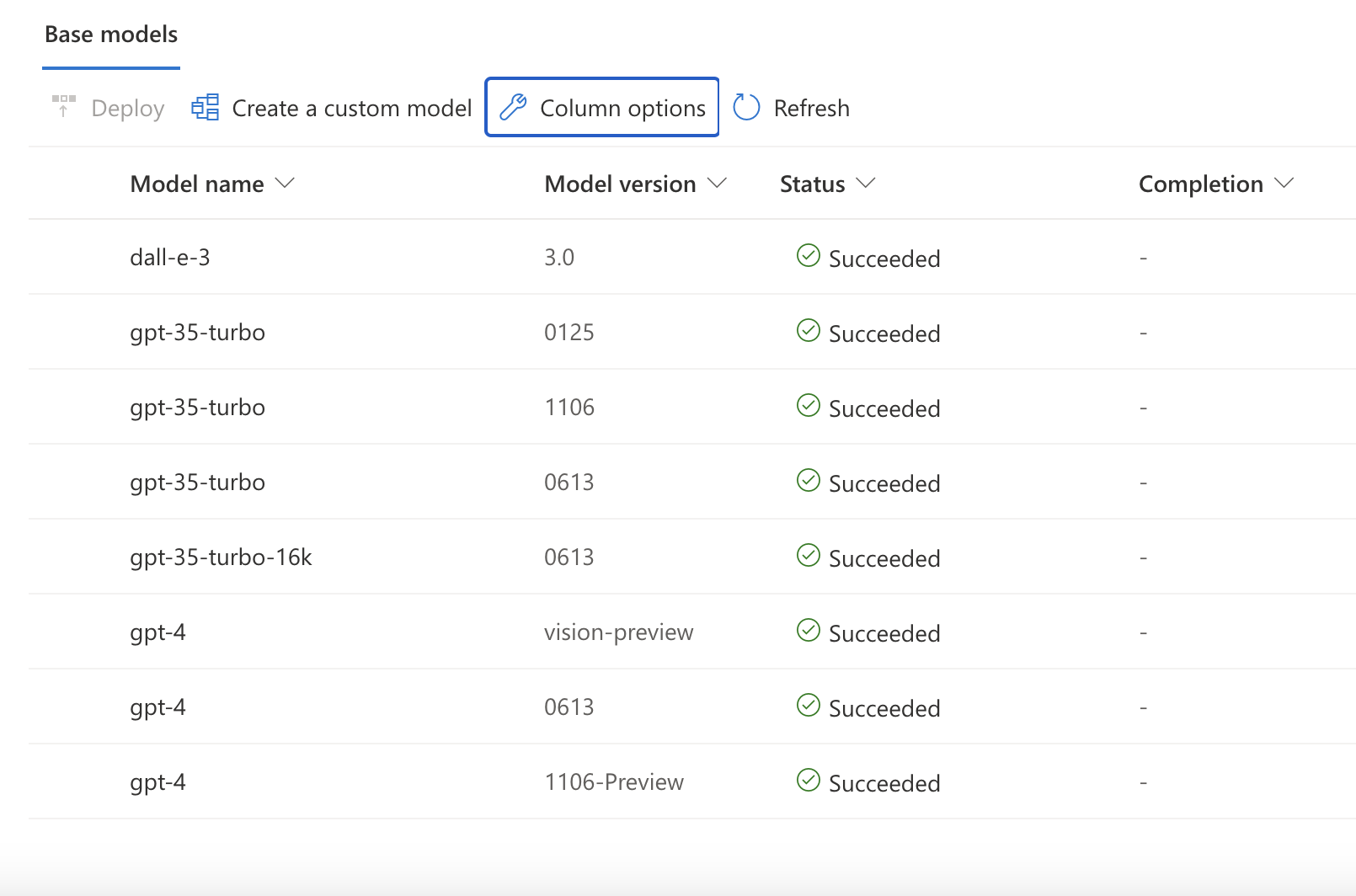Click the Column options button text

(x=622, y=108)
